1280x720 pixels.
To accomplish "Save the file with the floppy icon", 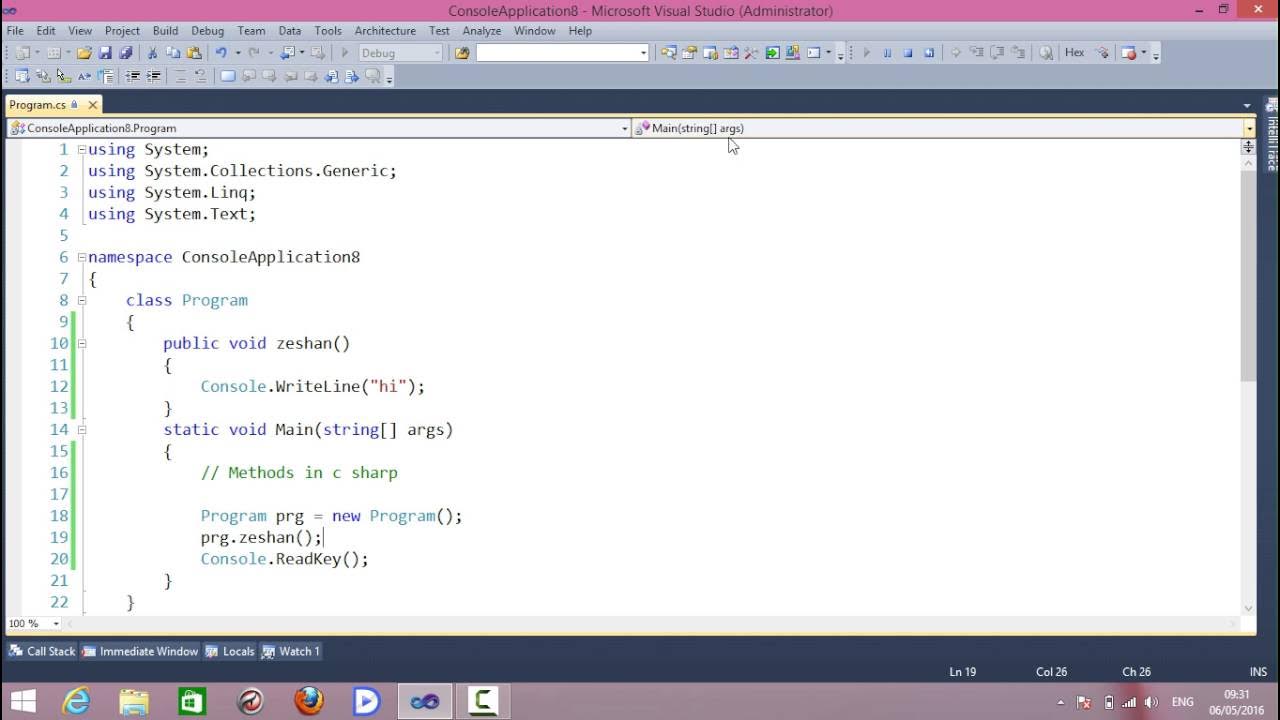I will tap(105, 53).
